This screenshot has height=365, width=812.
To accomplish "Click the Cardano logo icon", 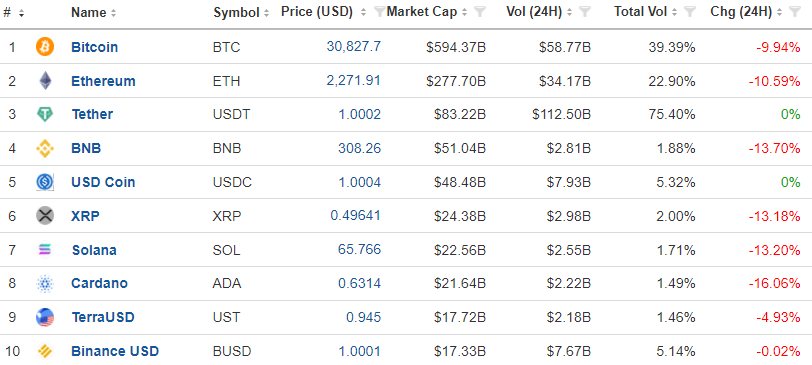I will click(45, 284).
